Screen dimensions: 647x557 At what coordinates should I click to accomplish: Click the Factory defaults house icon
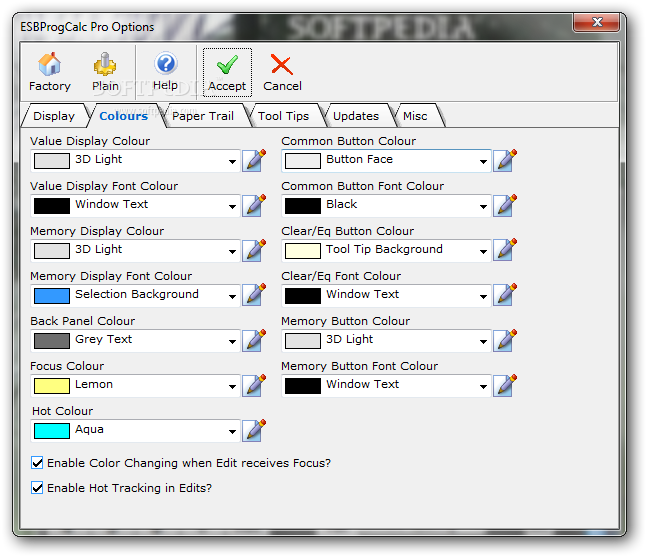coord(50,64)
